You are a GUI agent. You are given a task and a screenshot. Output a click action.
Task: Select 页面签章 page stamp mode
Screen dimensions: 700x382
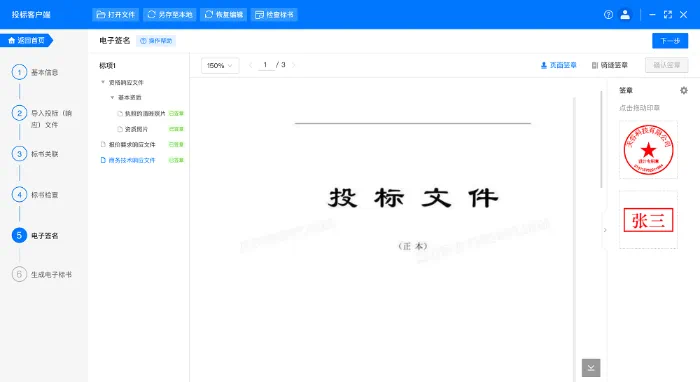point(558,65)
